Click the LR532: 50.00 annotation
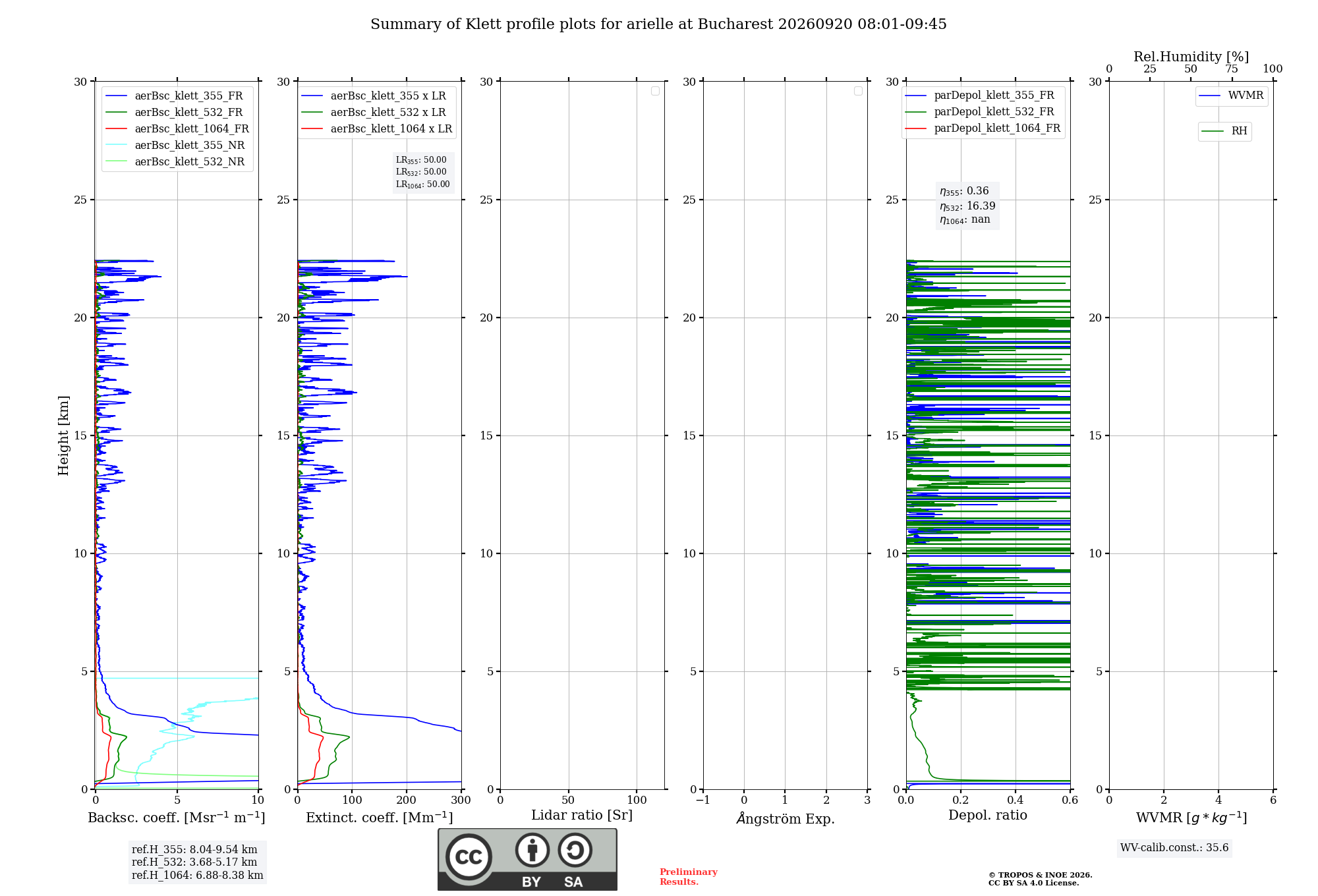This screenshot has width=1318, height=896. [421, 172]
